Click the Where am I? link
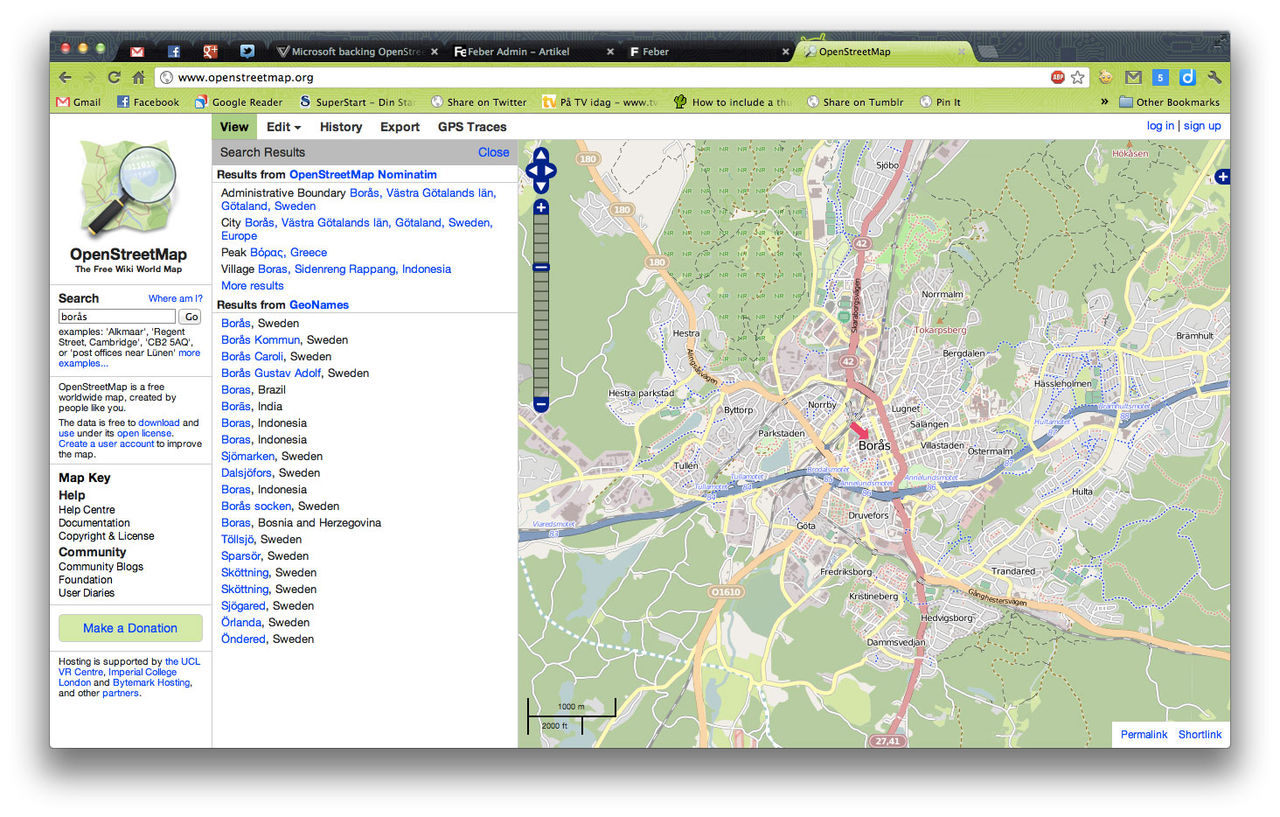The image size is (1280, 817). (x=175, y=298)
